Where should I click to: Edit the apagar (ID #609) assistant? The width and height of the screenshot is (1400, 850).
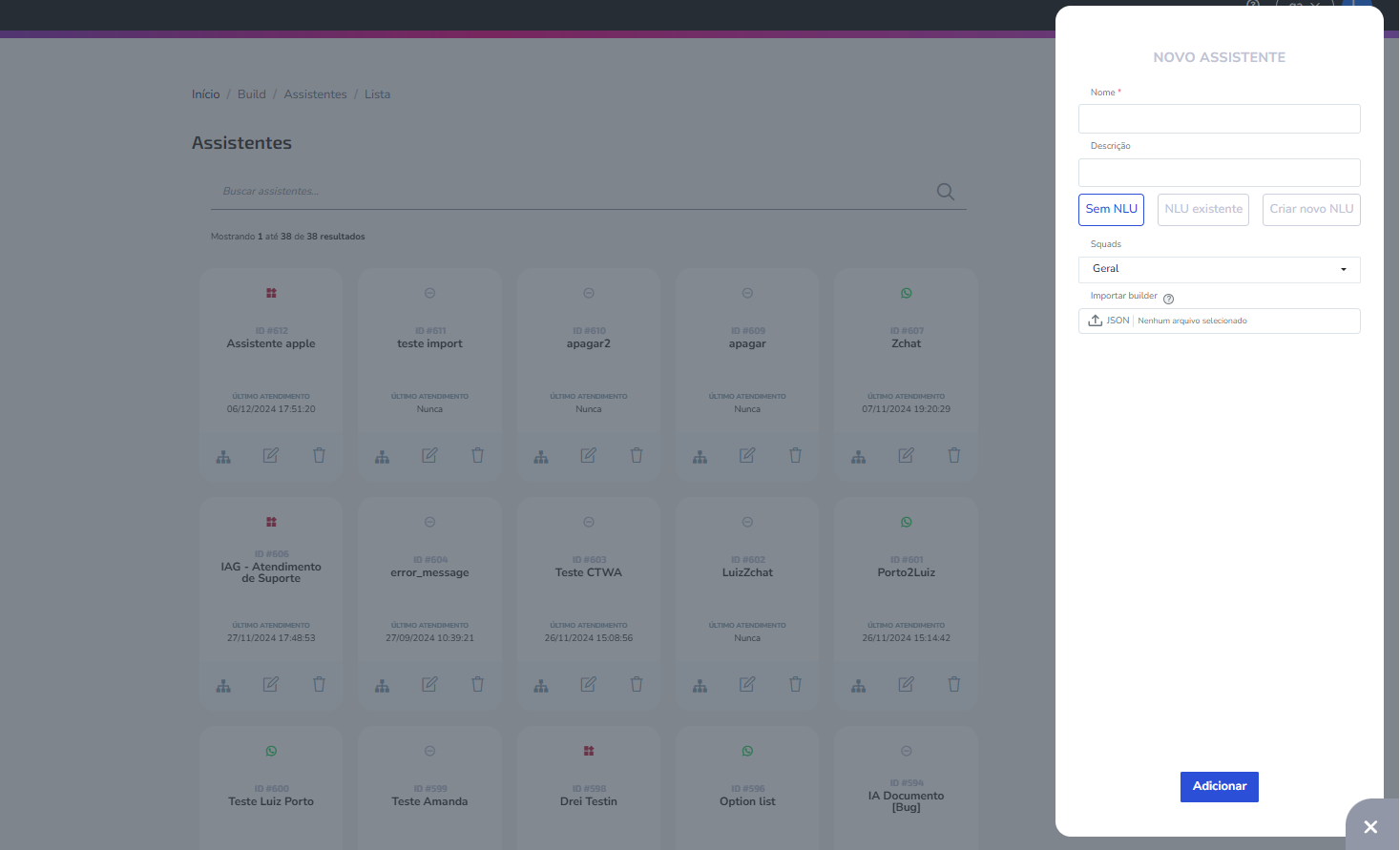coord(747,456)
